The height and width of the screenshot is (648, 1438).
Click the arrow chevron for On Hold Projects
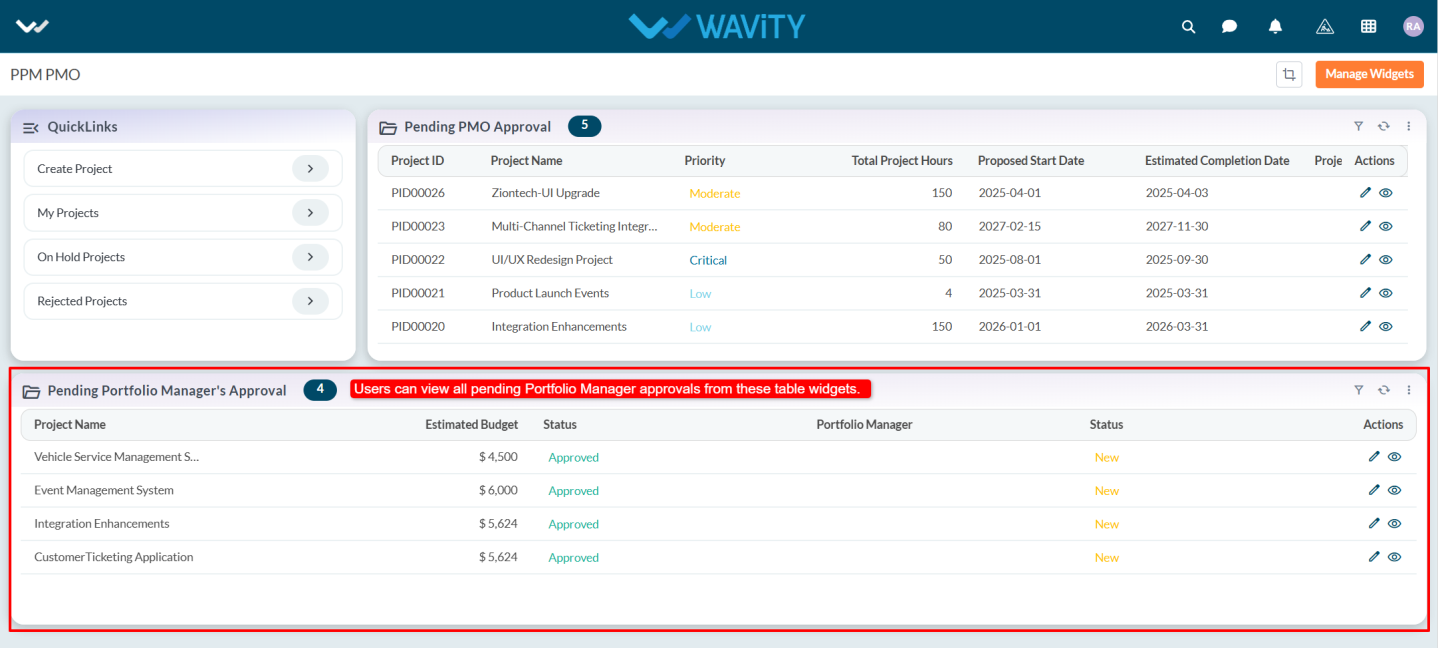[310, 257]
